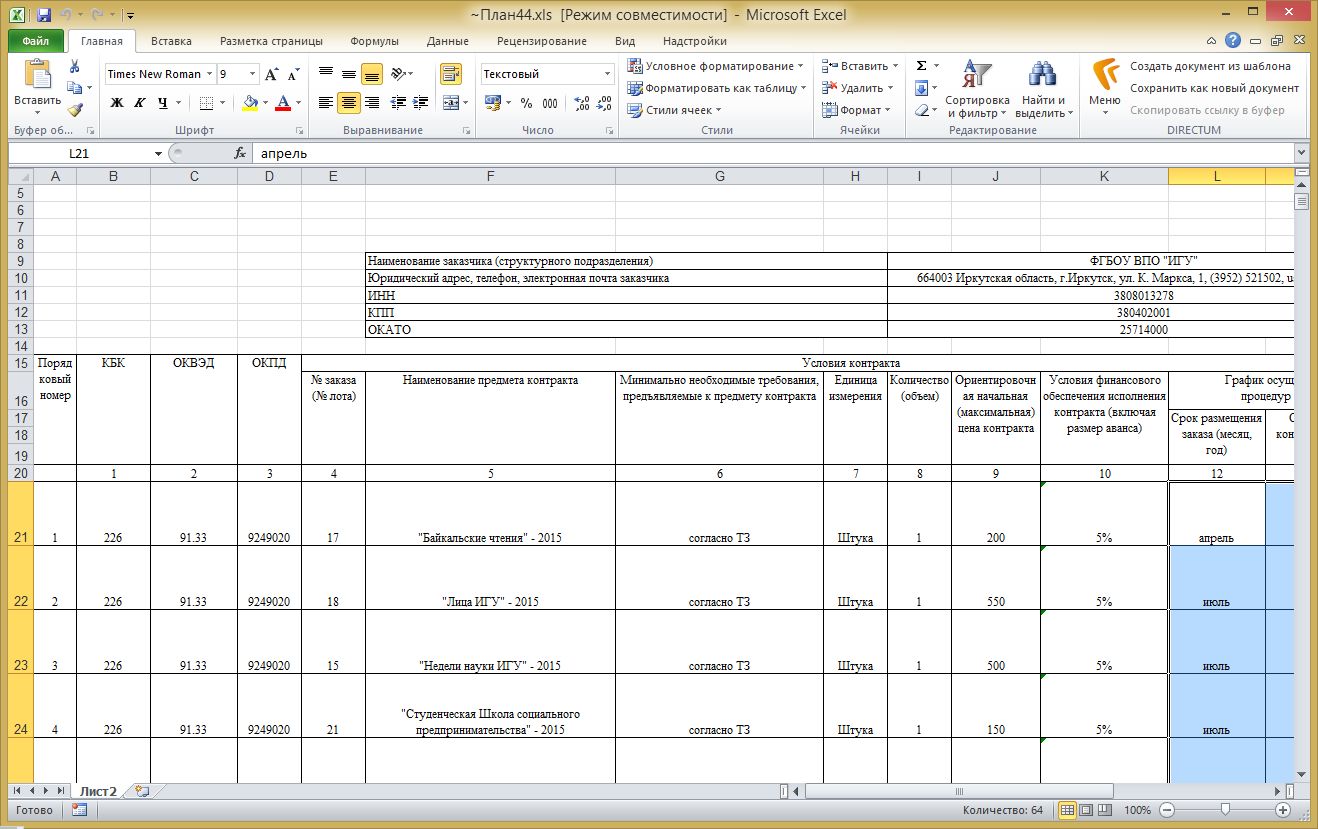Toggle italic К formatting
The width and height of the screenshot is (1318, 829).
click(x=139, y=103)
